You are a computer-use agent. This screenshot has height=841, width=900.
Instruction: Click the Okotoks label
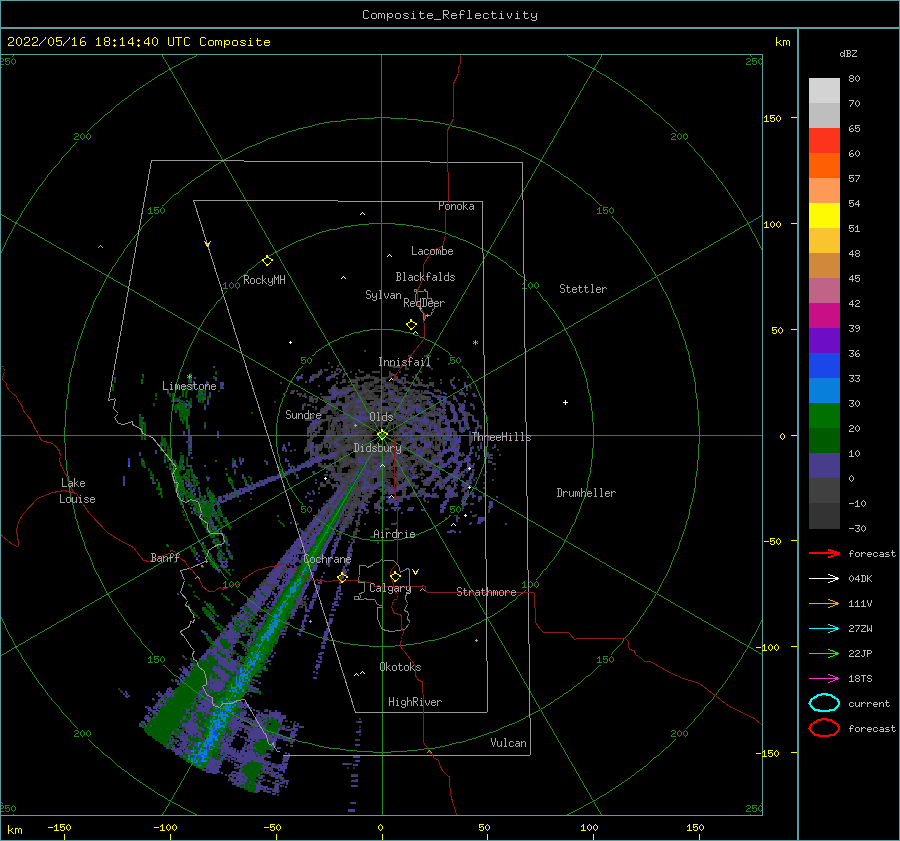[x=400, y=667]
